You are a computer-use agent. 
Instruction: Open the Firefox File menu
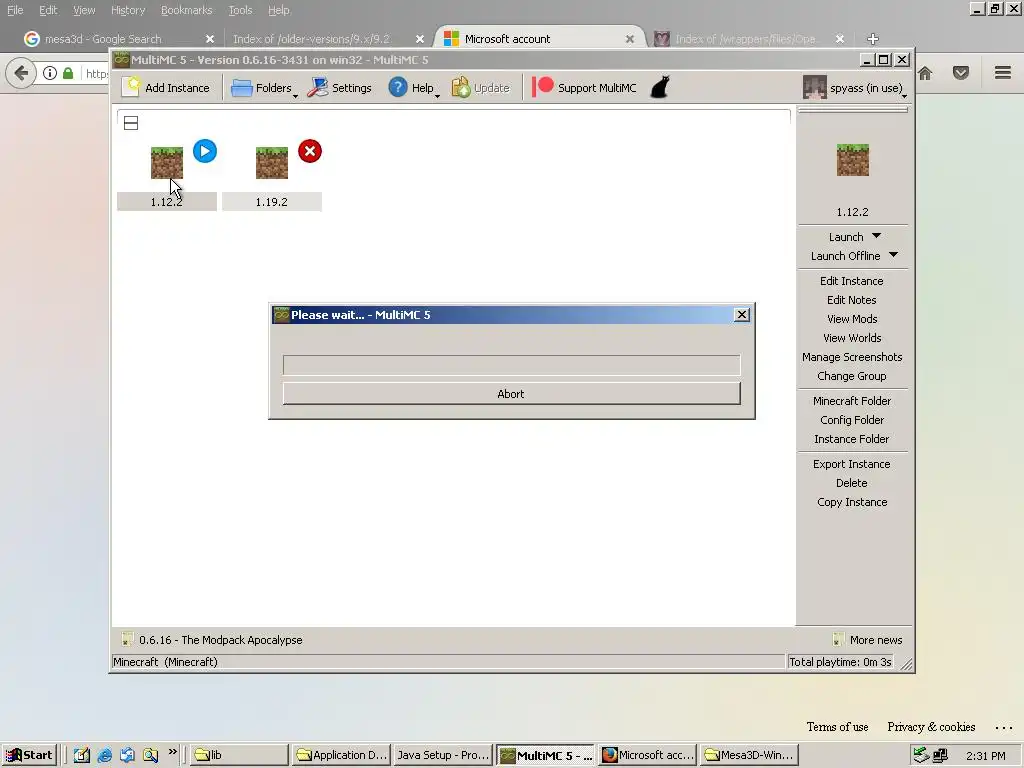(14, 10)
